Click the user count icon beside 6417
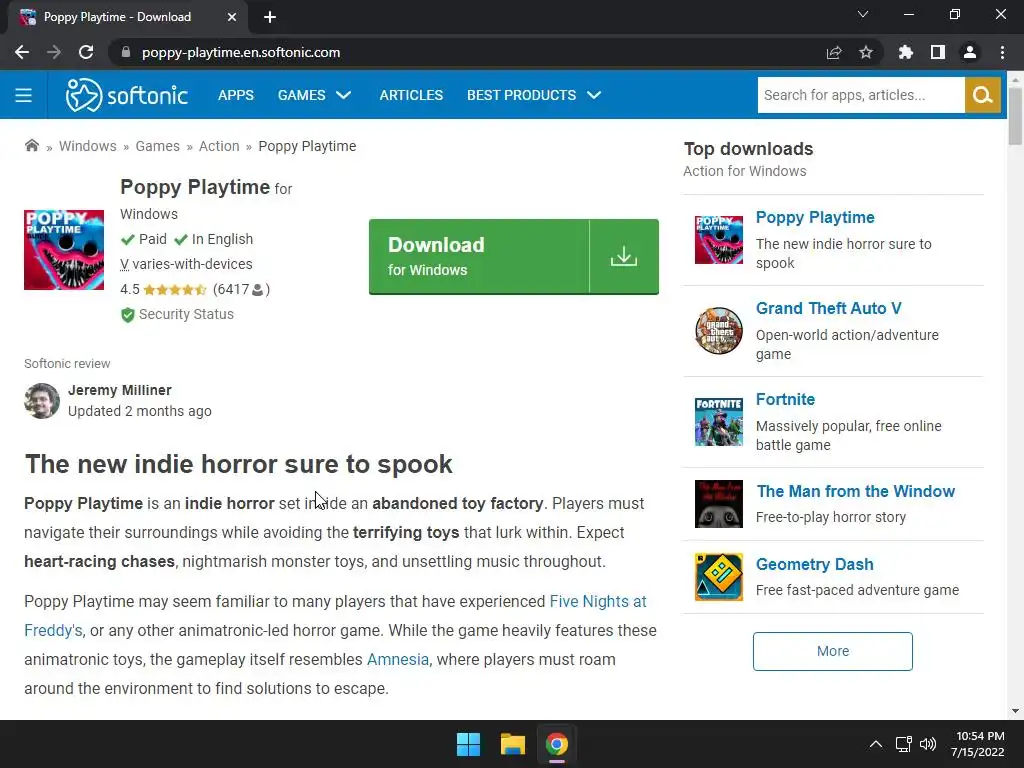The width and height of the screenshot is (1024, 768). click(x=257, y=289)
